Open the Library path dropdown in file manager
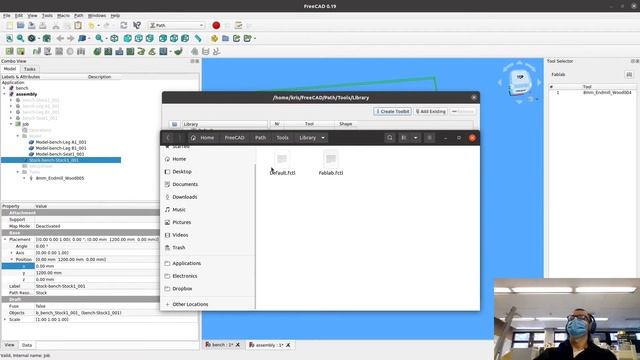 click(323, 138)
